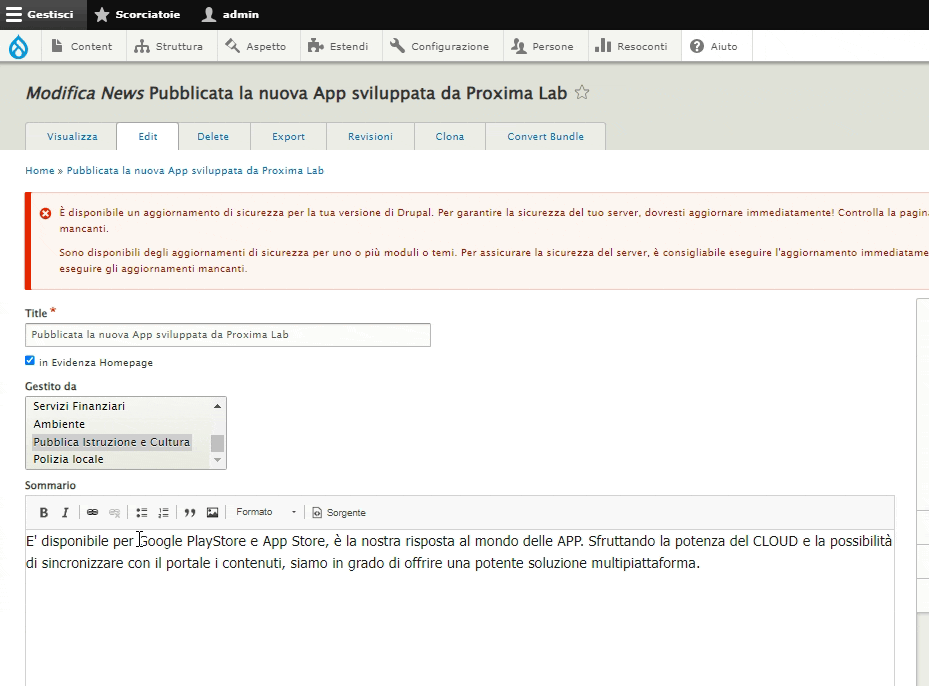This screenshot has width=929, height=686.
Task: Insert a bulleted list
Action: (x=142, y=513)
